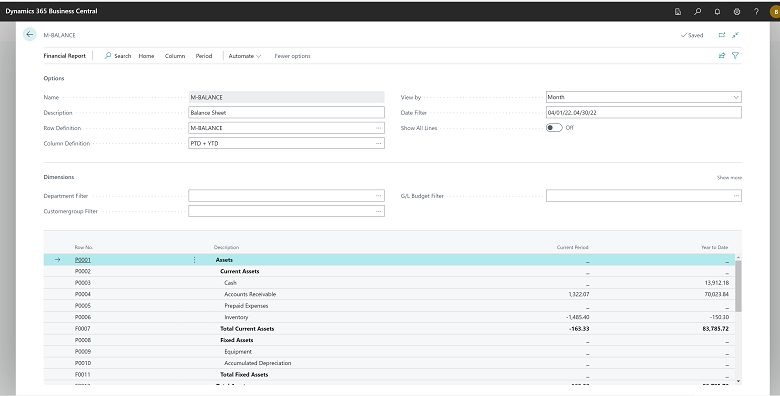Click the Description input field
780x396 pixels.
pos(286,112)
